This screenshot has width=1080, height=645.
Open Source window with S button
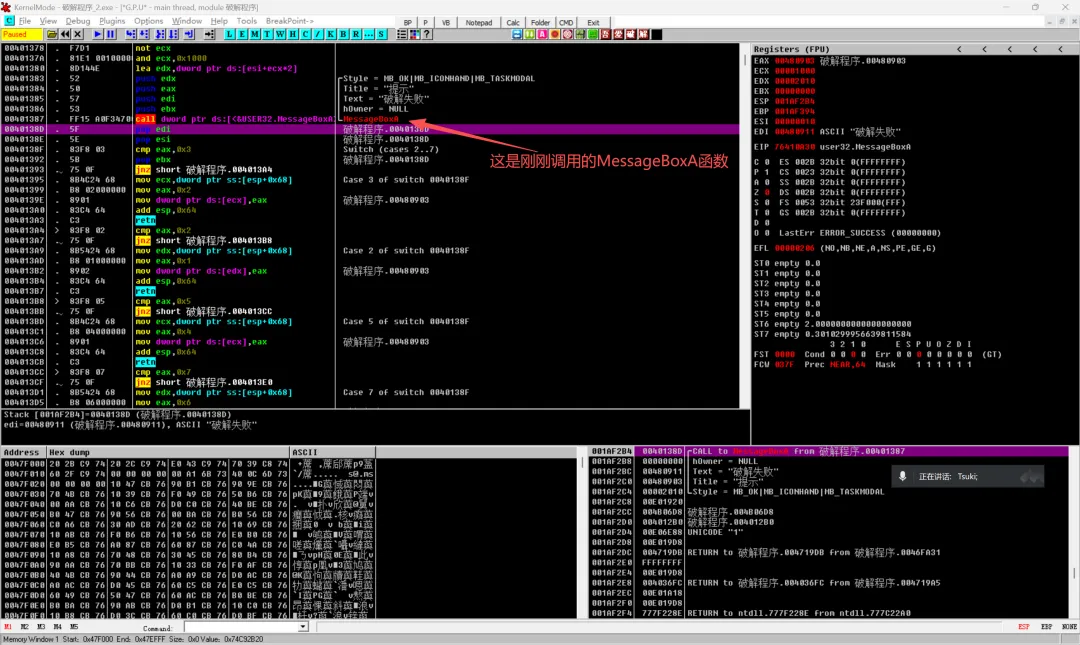coord(382,34)
